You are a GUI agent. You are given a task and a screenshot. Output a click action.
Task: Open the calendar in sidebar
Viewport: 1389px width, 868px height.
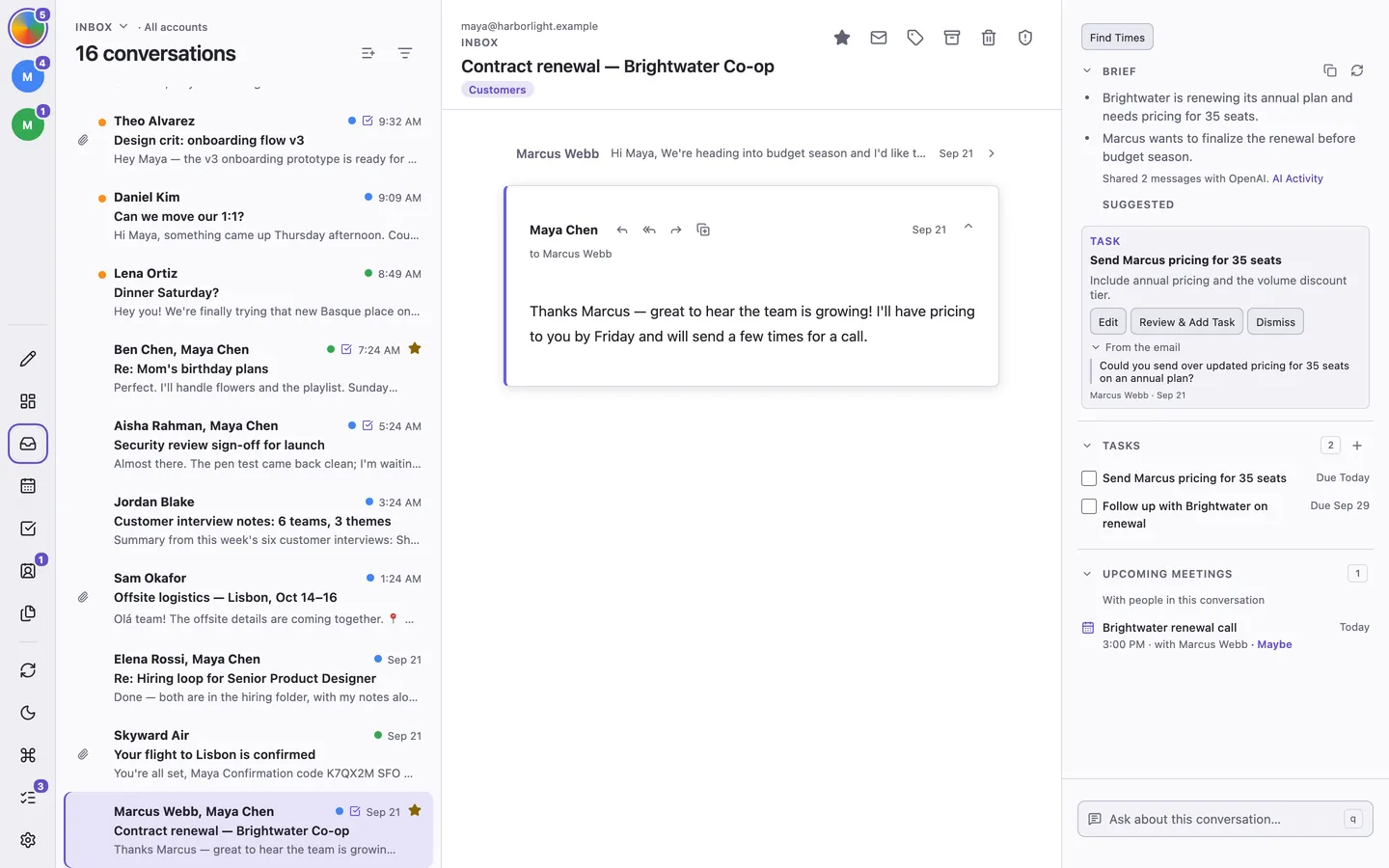pos(28,486)
